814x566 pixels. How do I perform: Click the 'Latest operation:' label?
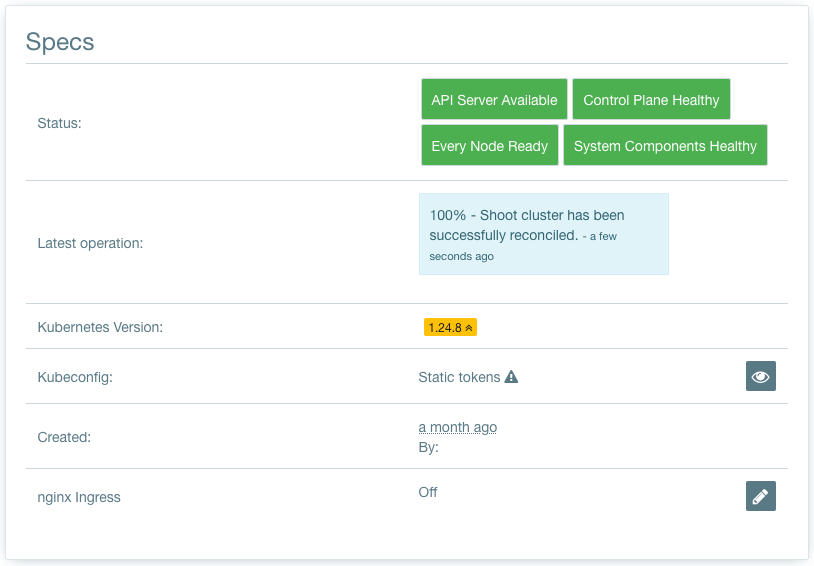pos(90,243)
